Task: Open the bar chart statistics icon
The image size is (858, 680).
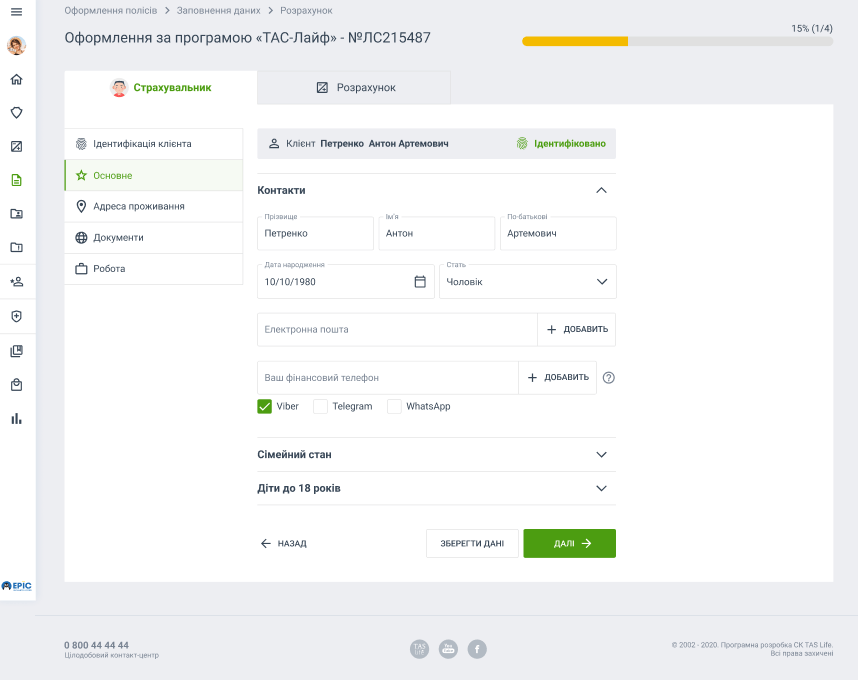Action: (16, 418)
